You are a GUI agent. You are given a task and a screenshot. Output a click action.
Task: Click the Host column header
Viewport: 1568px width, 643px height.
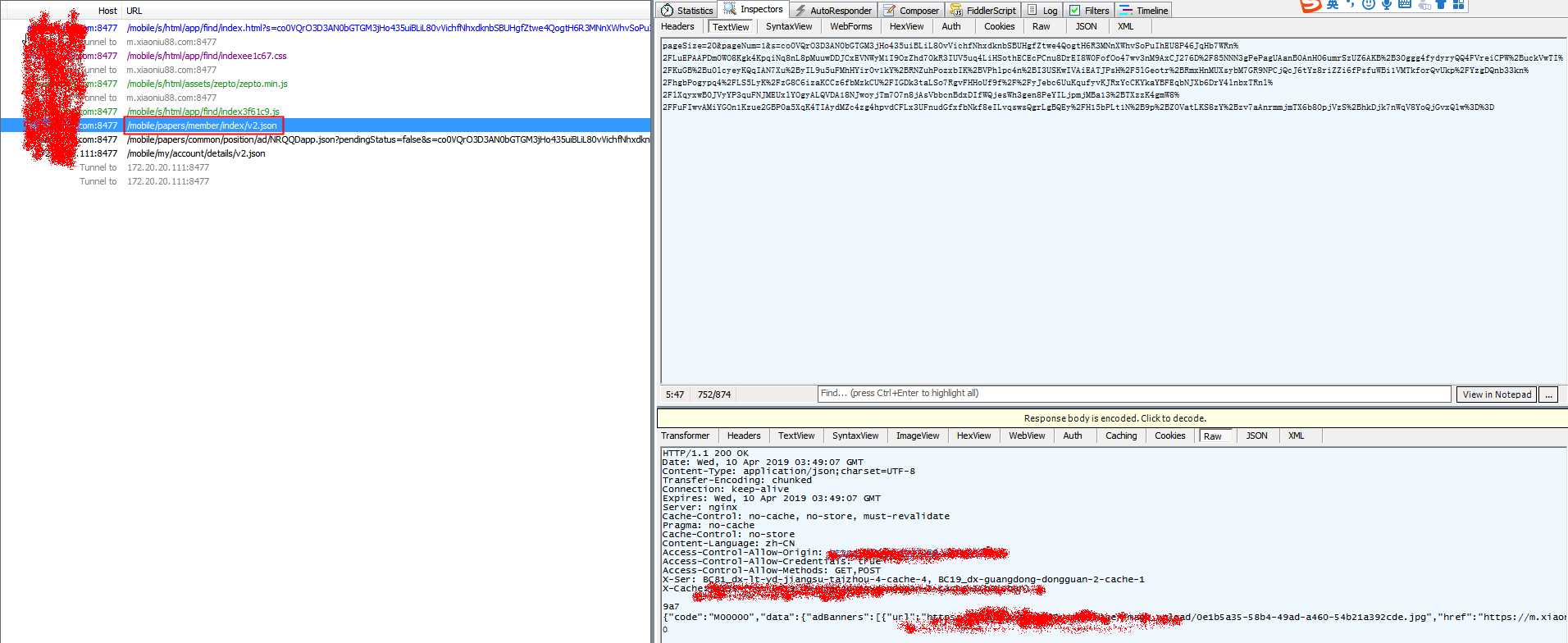(107, 11)
